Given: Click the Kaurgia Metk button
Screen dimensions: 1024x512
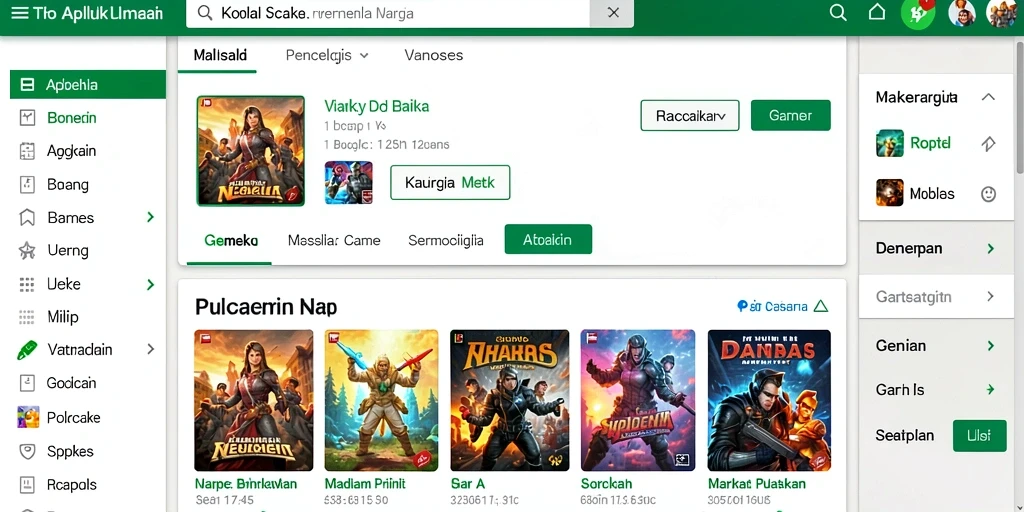Looking at the screenshot, I should (450, 183).
